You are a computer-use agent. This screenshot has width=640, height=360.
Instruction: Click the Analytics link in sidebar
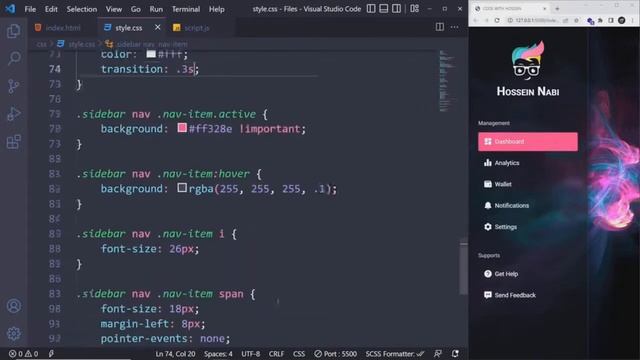(507, 163)
